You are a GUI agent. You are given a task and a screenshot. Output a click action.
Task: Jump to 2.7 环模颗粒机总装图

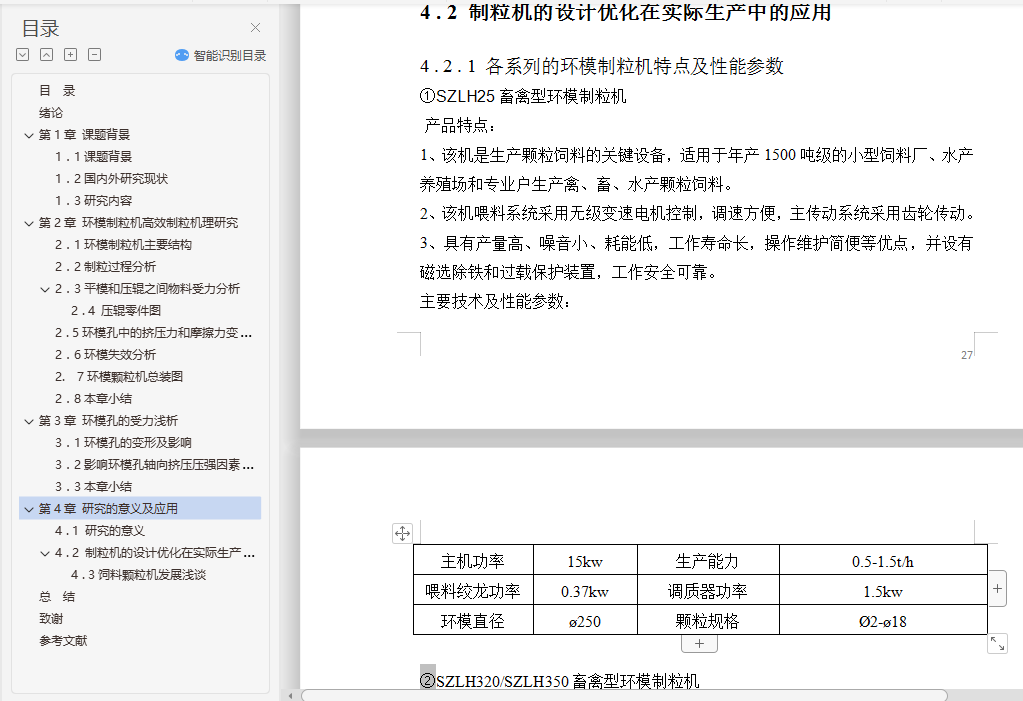click(119, 377)
